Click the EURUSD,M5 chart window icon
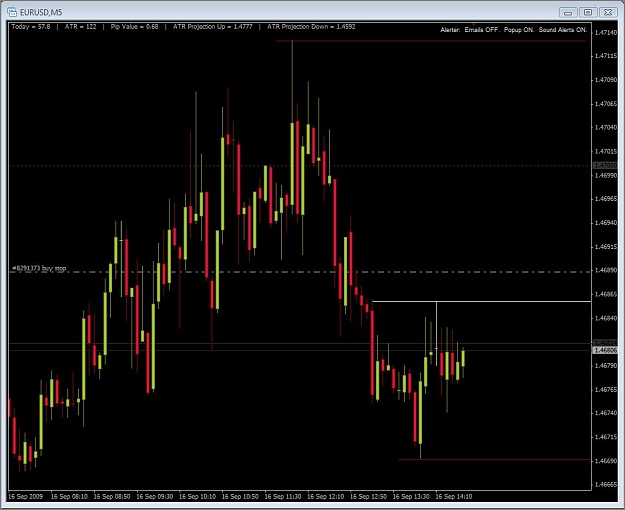The image size is (625, 510). coord(12,12)
